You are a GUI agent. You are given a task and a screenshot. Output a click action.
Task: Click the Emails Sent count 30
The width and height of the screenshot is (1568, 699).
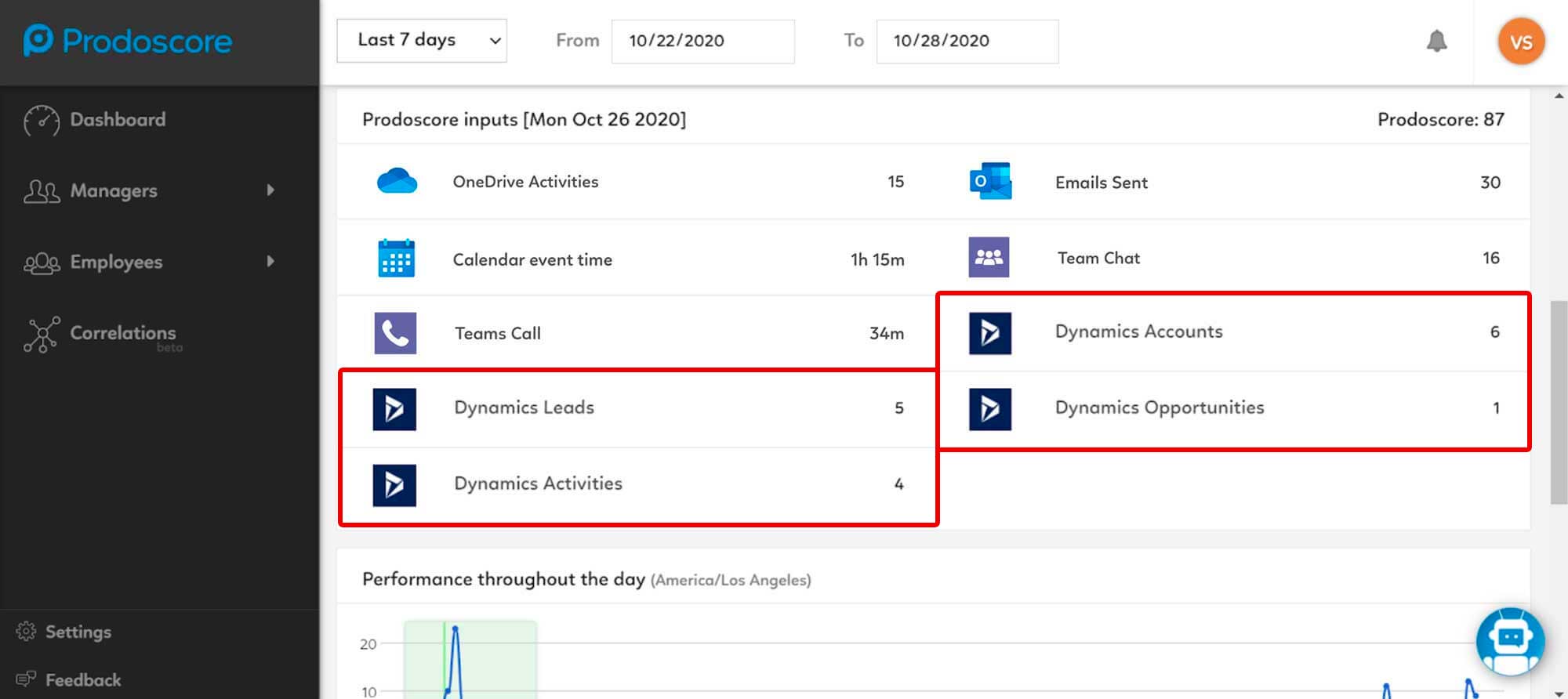1490,183
